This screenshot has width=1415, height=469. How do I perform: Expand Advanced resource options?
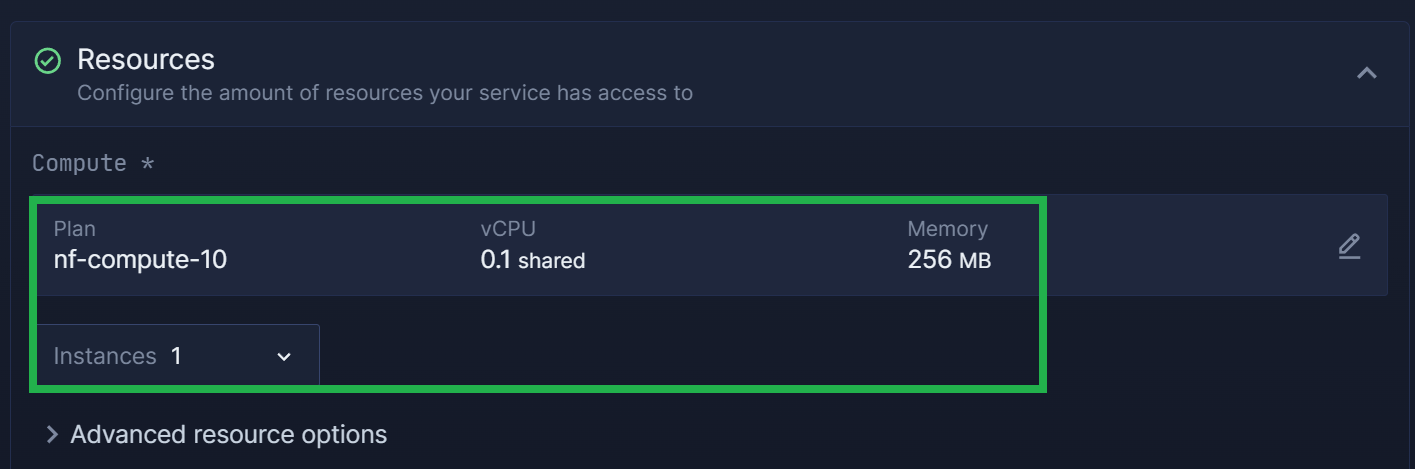click(x=216, y=435)
